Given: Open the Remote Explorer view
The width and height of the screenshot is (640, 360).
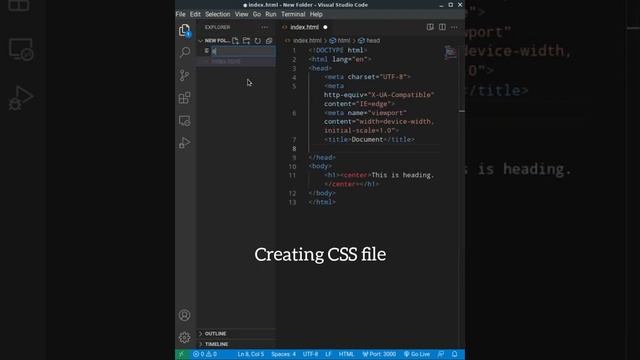Looking at the screenshot, I should tap(184, 121).
